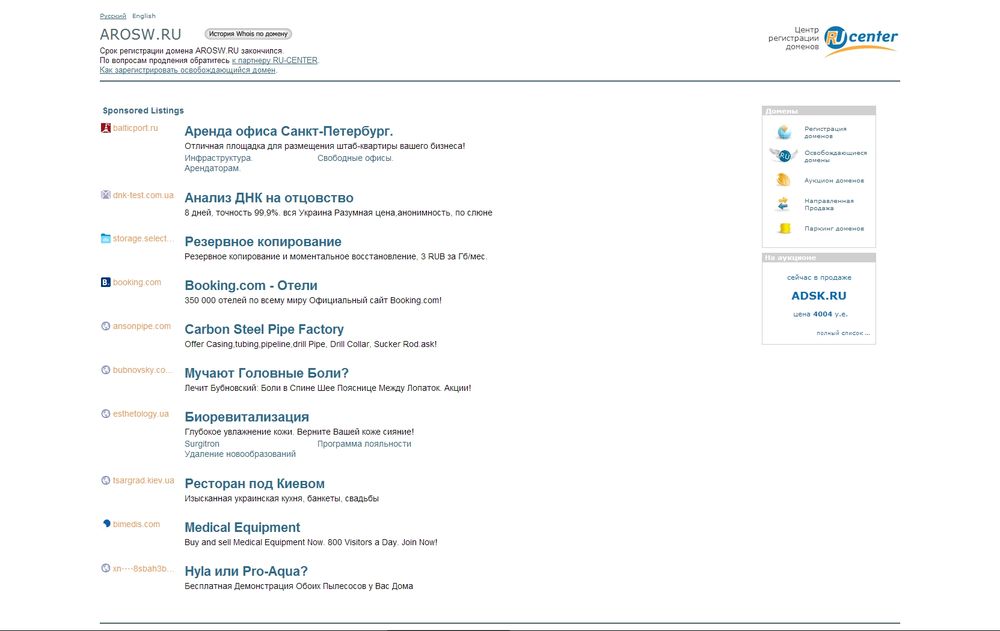Click the balticport.ru favicon icon
The height and width of the screenshot is (631, 1000).
pos(106,128)
